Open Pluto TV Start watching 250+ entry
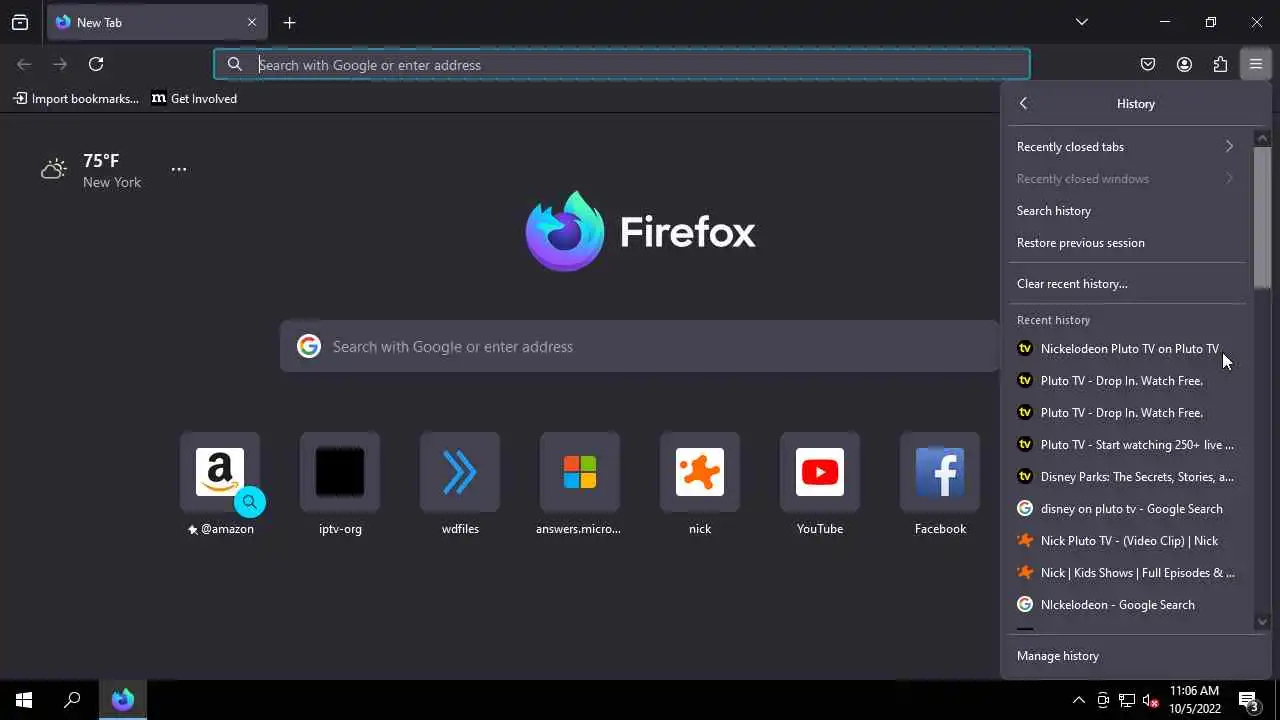Image resolution: width=1280 pixels, height=720 pixels. coord(1127,444)
